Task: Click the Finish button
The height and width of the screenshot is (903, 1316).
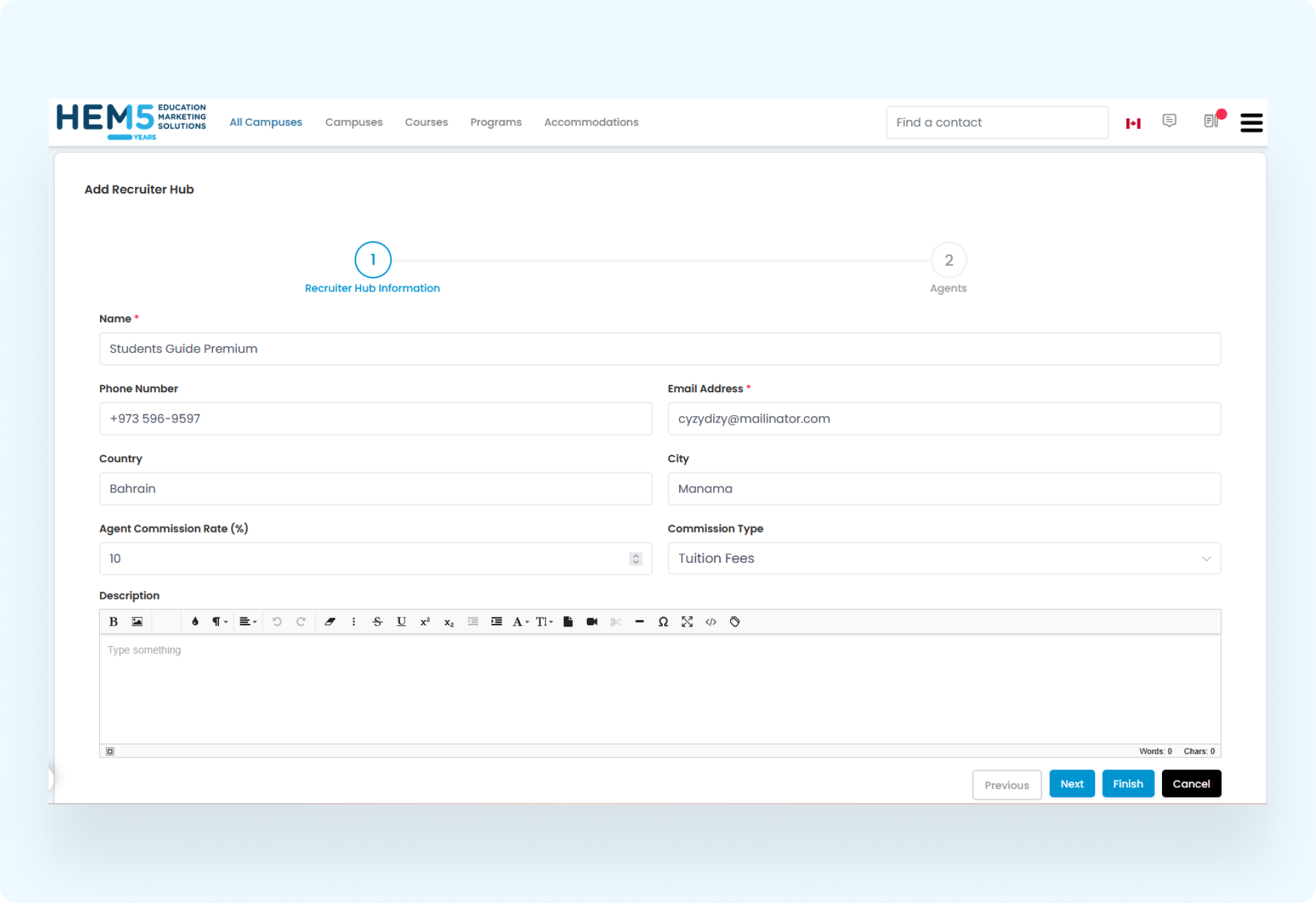Action: [x=1127, y=784]
